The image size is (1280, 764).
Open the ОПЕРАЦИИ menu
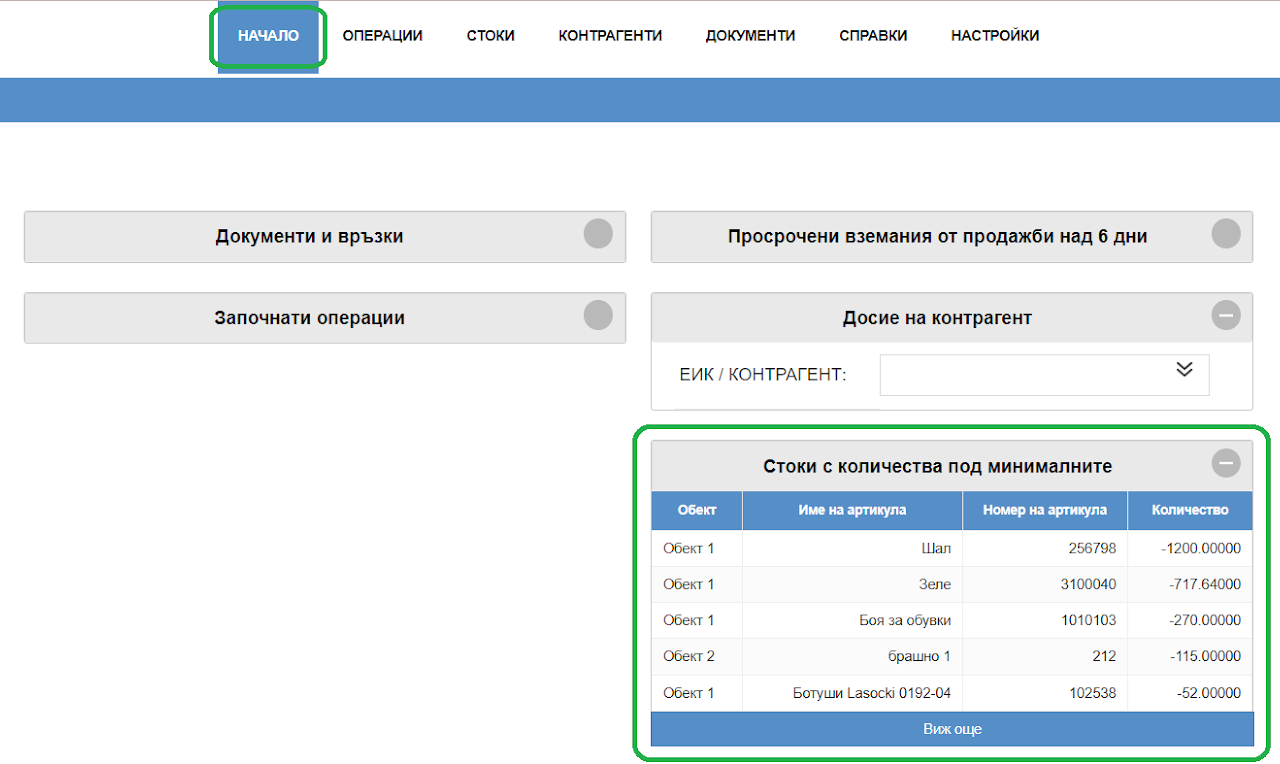(383, 36)
